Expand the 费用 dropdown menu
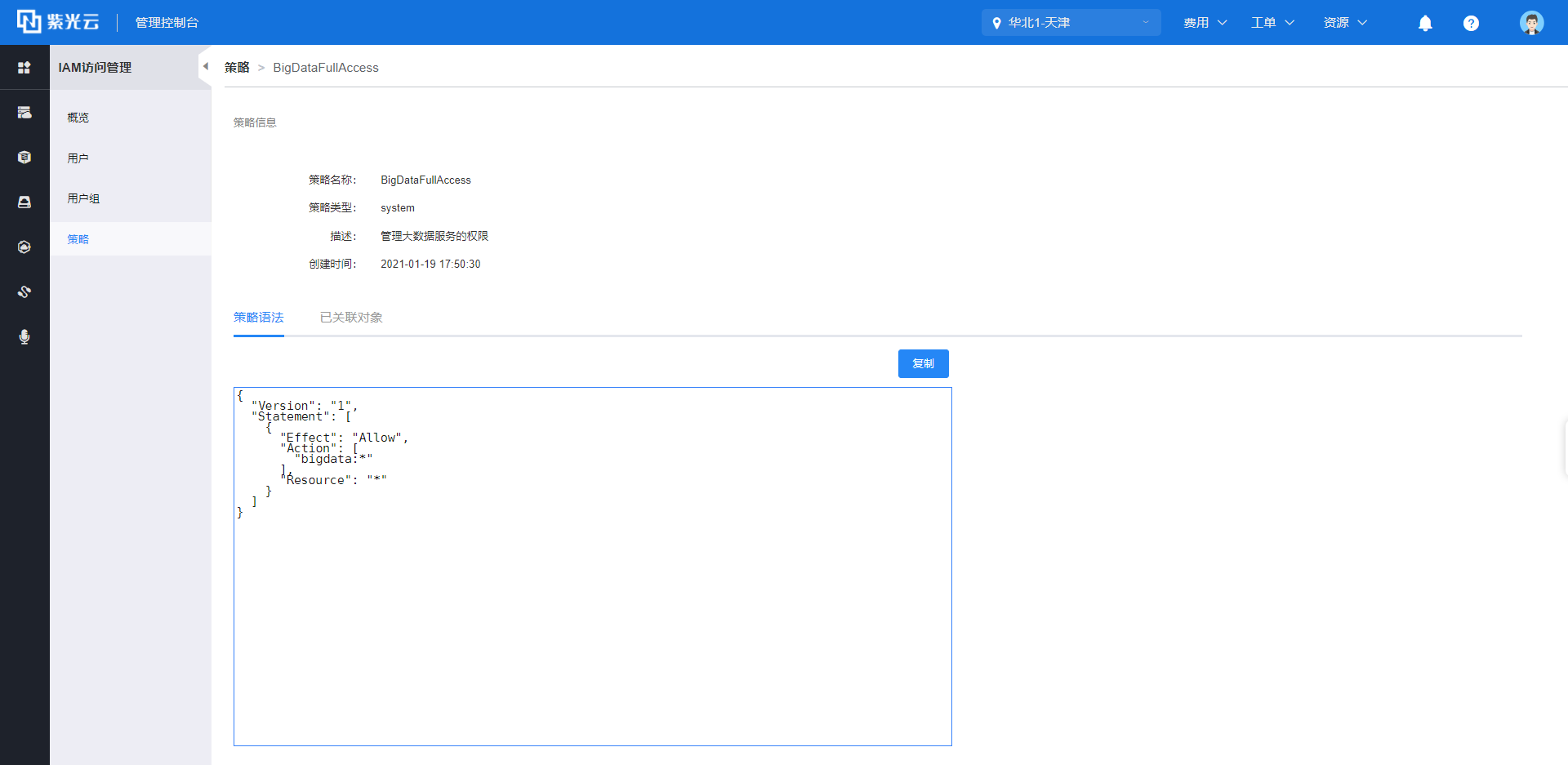 click(1205, 23)
